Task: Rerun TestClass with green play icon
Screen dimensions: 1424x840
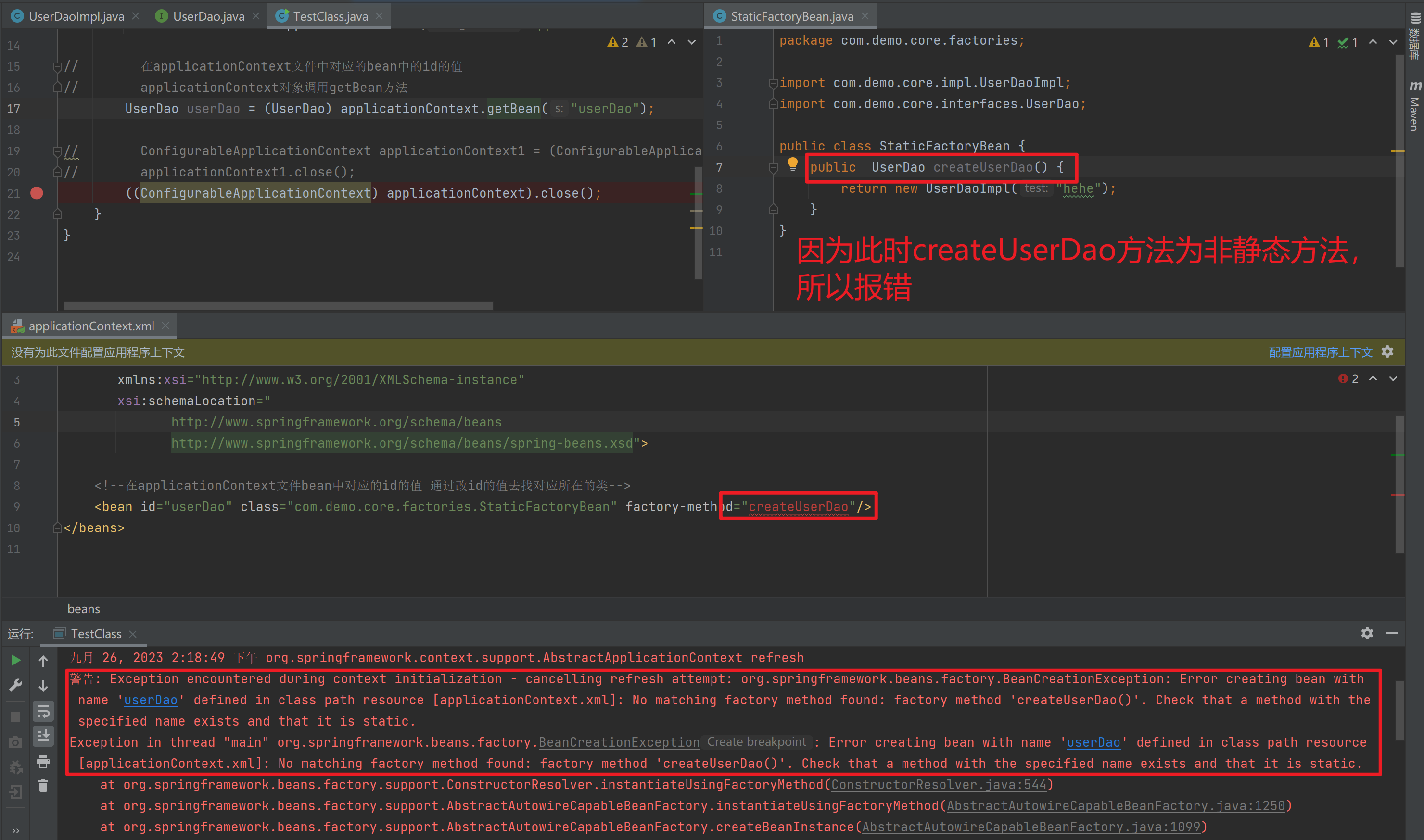Action: coord(15,660)
